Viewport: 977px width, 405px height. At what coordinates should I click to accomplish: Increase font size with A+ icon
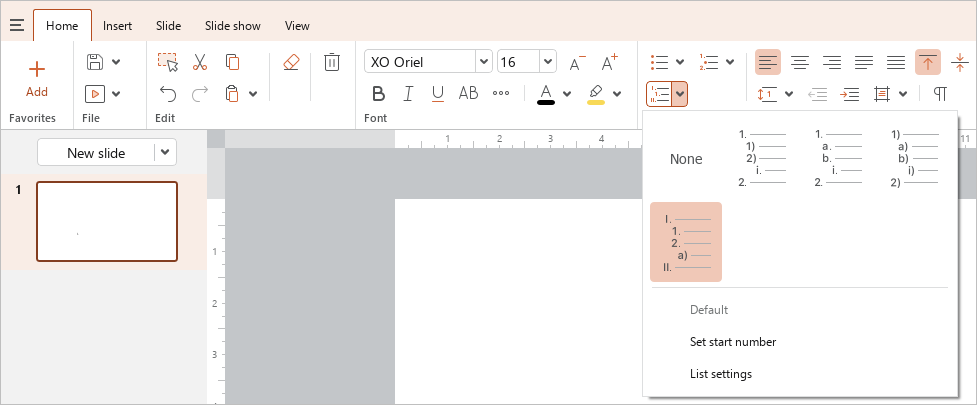pyautogui.click(x=609, y=62)
